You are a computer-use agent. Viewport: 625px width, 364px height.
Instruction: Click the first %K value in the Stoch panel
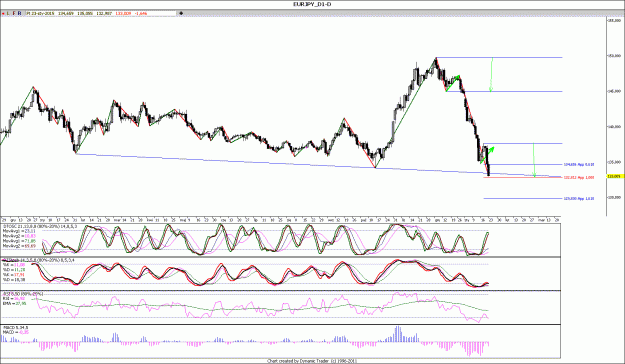click(x=14, y=265)
